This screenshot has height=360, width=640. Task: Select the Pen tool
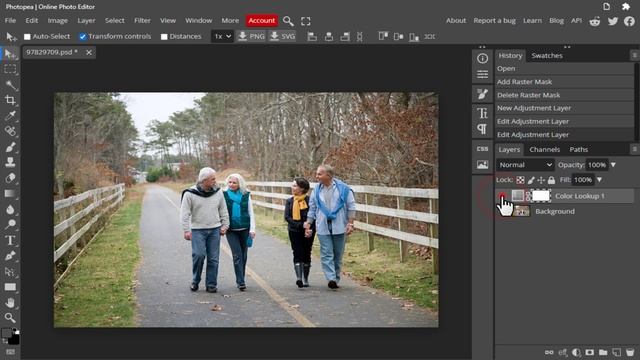[10, 256]
